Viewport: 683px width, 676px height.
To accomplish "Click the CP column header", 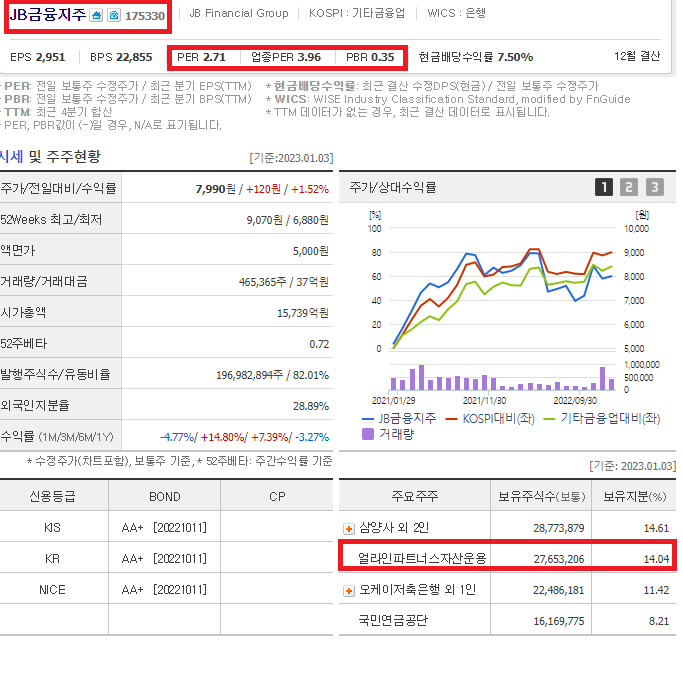I will tap(277, 497).
